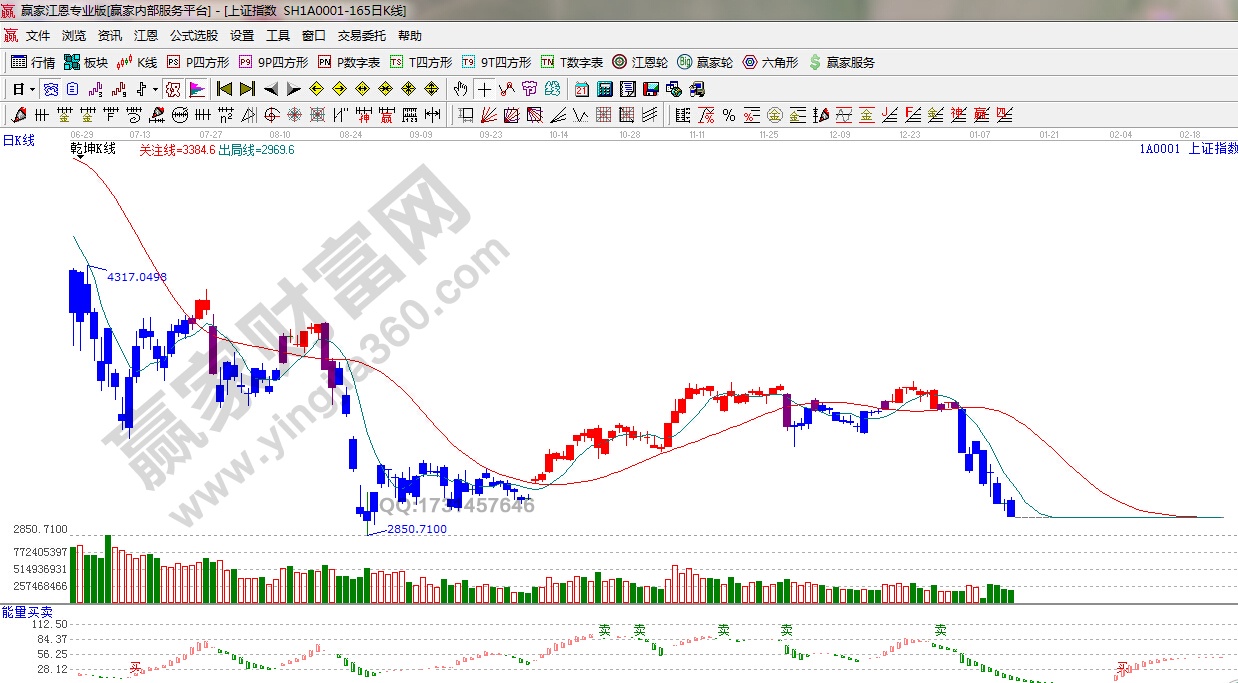Expand the 乾坤K线 indicator triangle marker
Viewport: 1238px width, 683px height.
pos(79,157)
